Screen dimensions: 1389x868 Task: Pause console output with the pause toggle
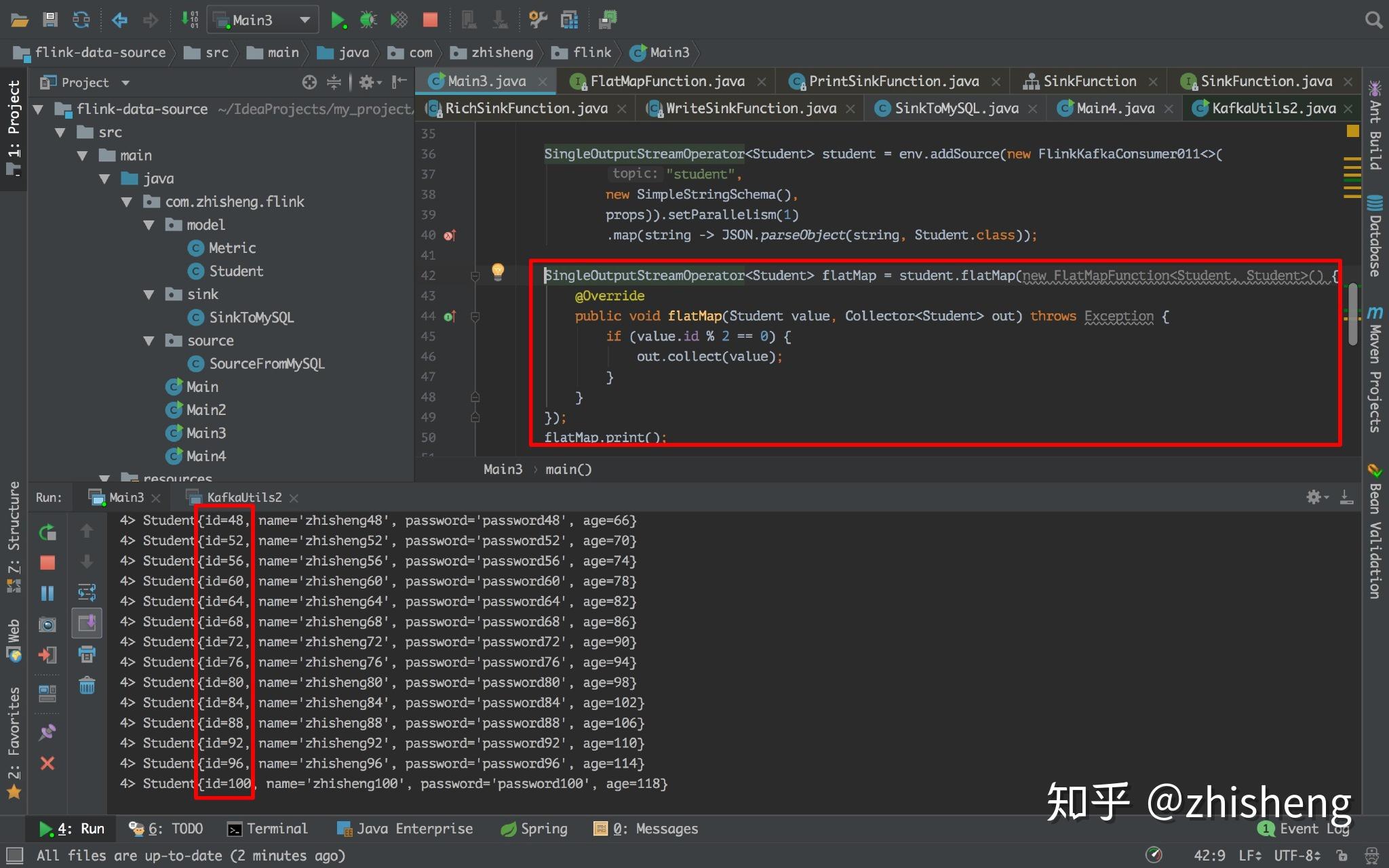[47, 593]
